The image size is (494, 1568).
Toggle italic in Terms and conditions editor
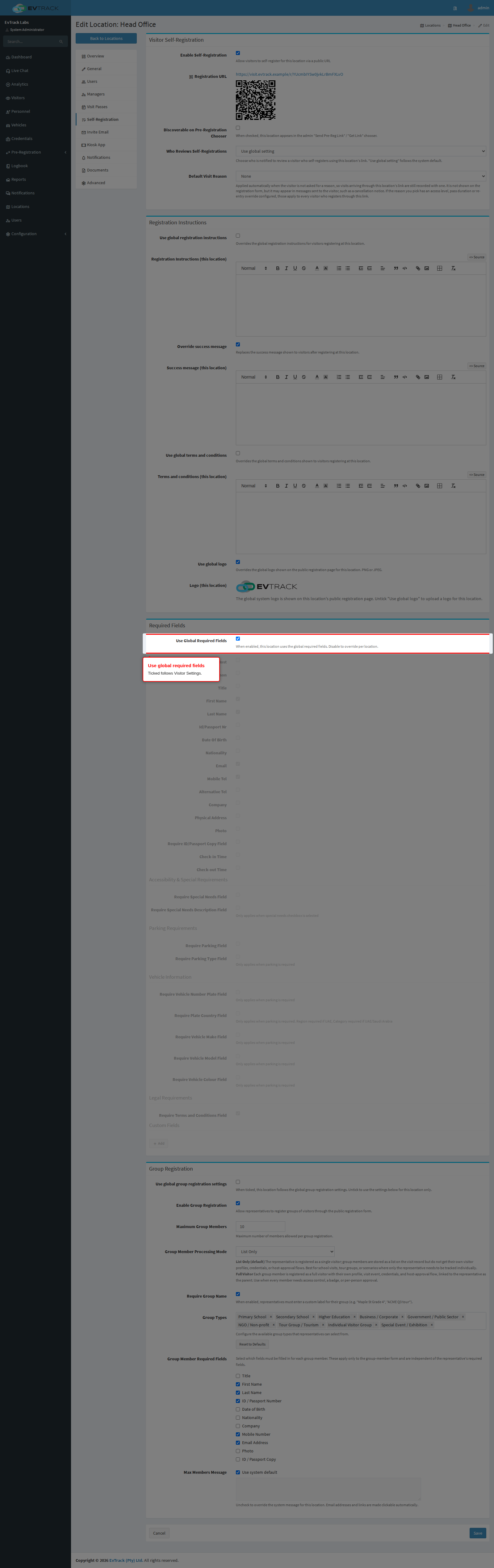[286, 486]
